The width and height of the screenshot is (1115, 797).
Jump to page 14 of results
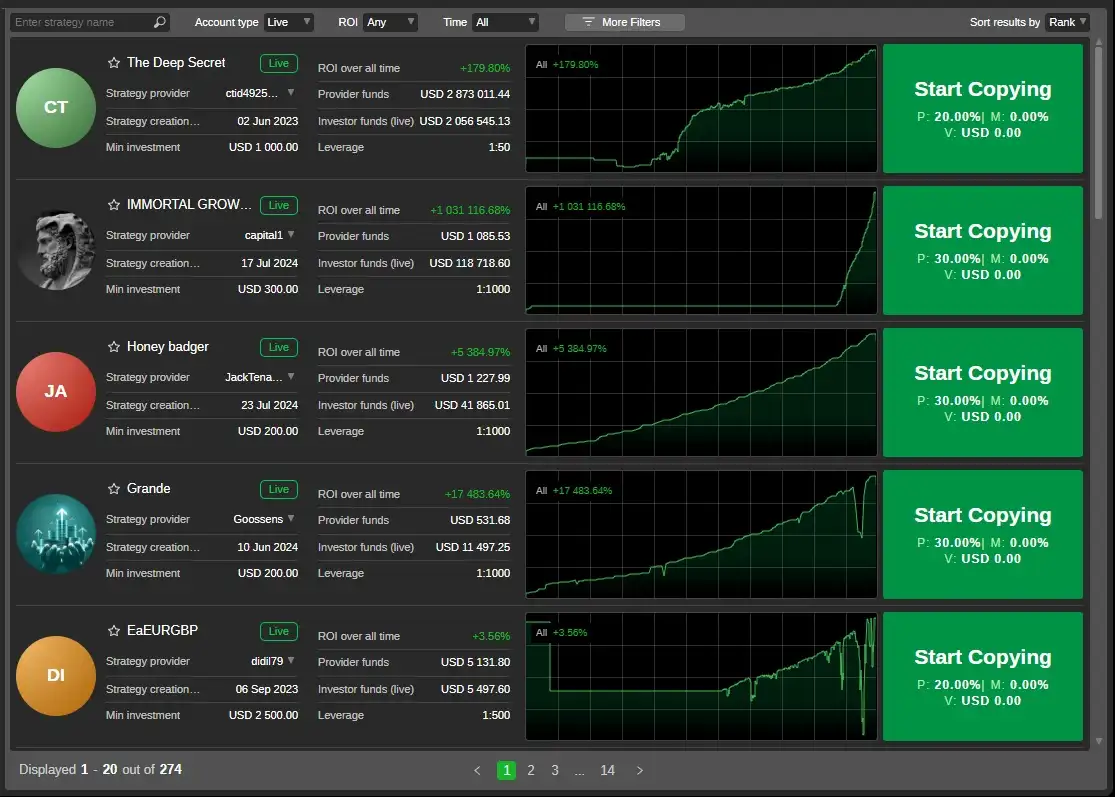click(x=607, y=770)
